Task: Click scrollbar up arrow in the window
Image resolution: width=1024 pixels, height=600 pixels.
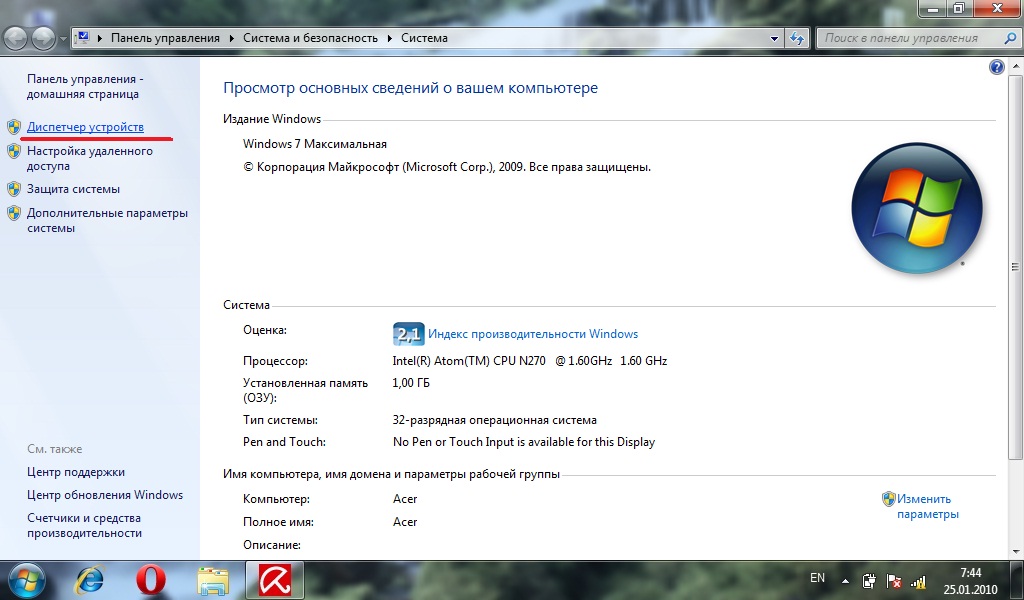Action: (1016, 66)
